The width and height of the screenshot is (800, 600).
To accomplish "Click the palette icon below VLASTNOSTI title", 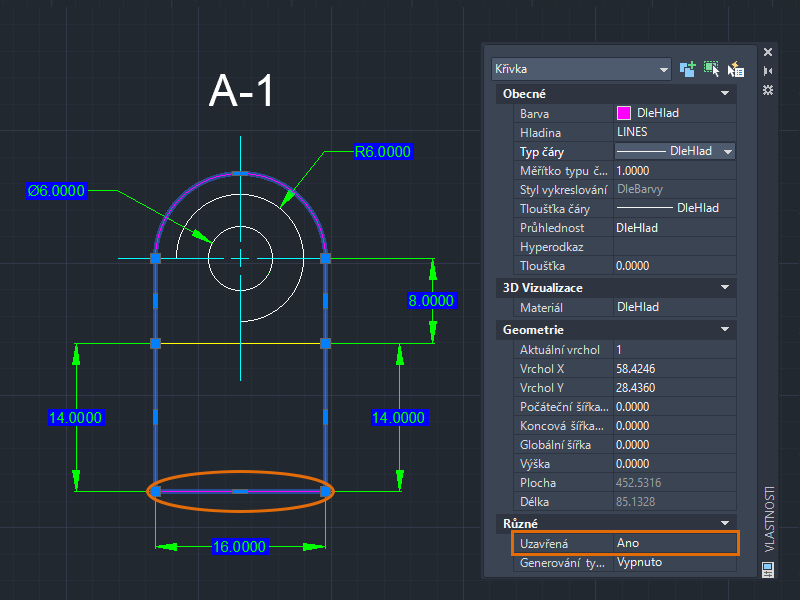I will pyautogui.click(x=768, y=569).
